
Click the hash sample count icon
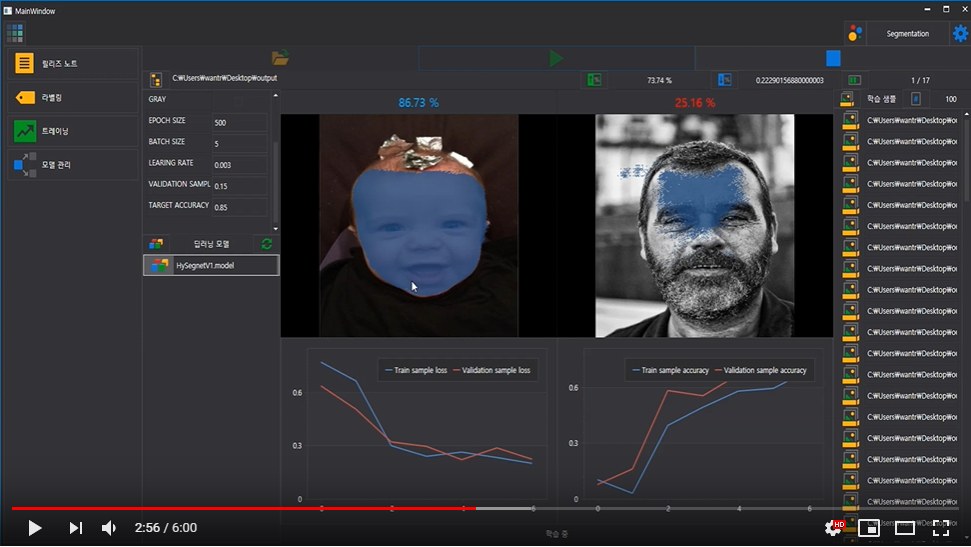point(915,98)
